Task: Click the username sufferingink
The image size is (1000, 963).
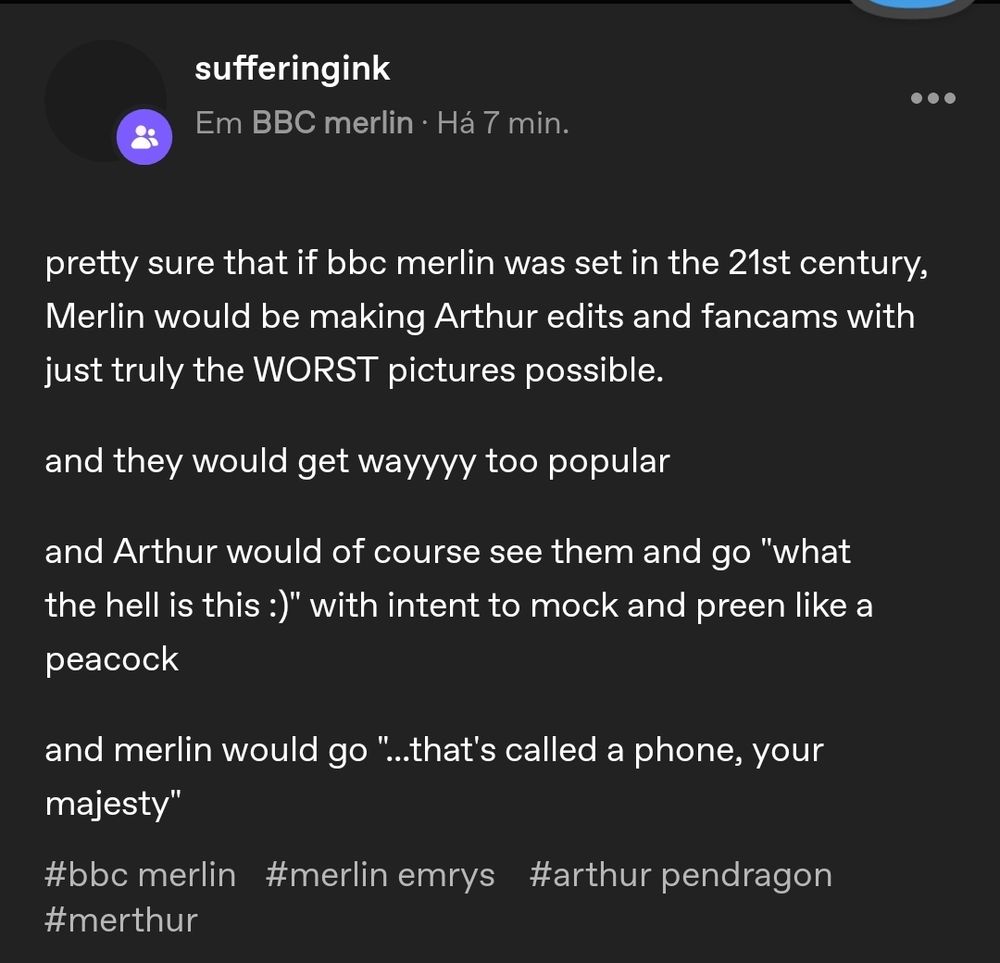Action: point(292,68)
